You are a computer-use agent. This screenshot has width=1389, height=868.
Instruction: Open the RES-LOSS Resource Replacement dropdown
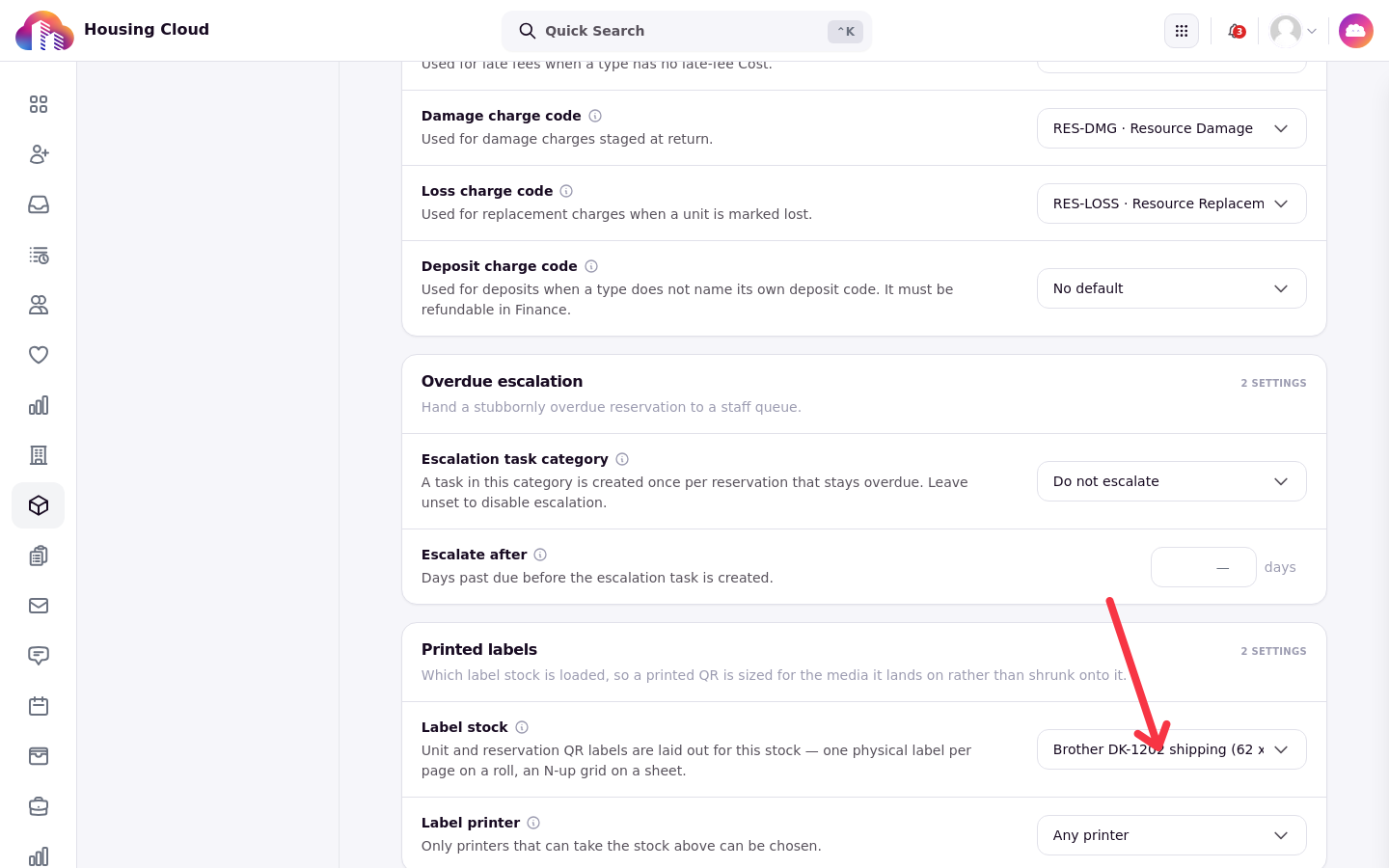point(1172,203)
